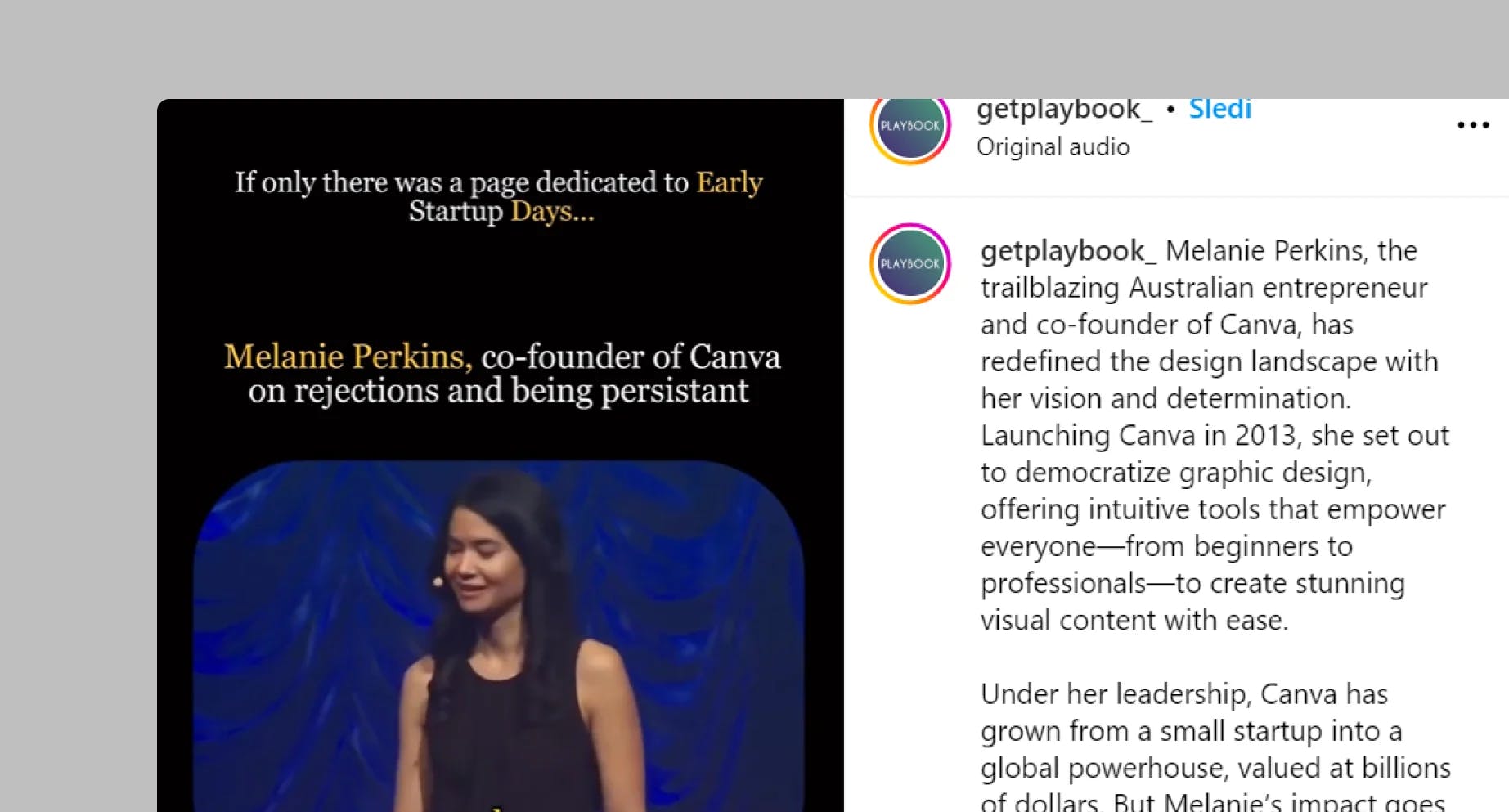Click the 'Early Startup Days...' heading text
1509x812 pixels.
coord(499,196)
